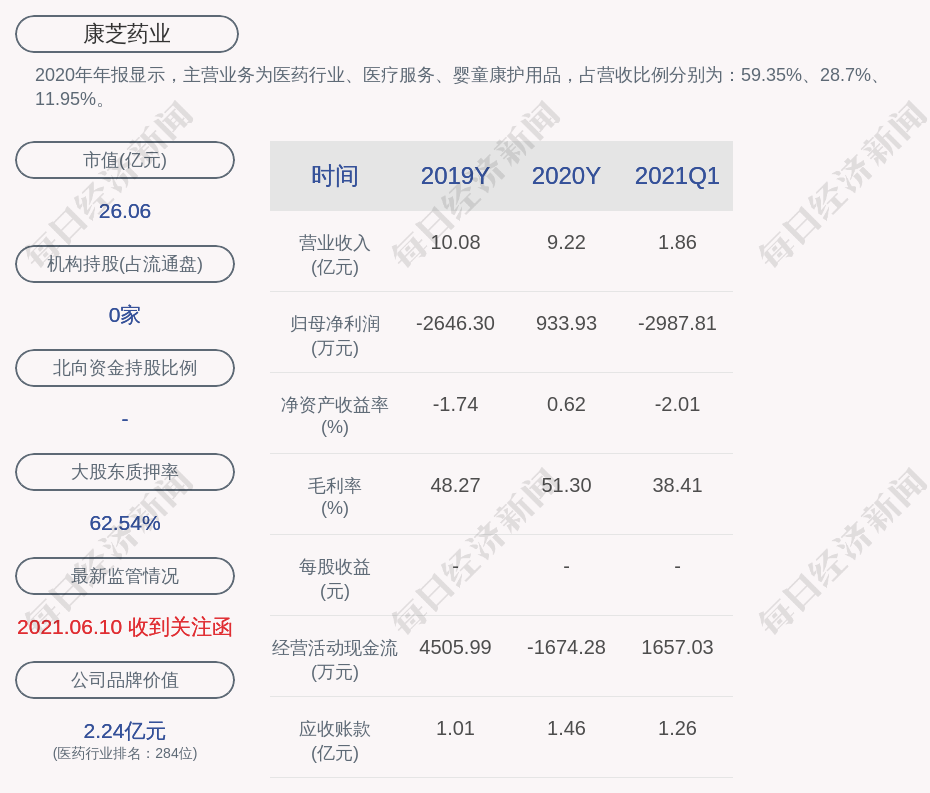Select cash flow value 1657.03

(x=677, y=647)
